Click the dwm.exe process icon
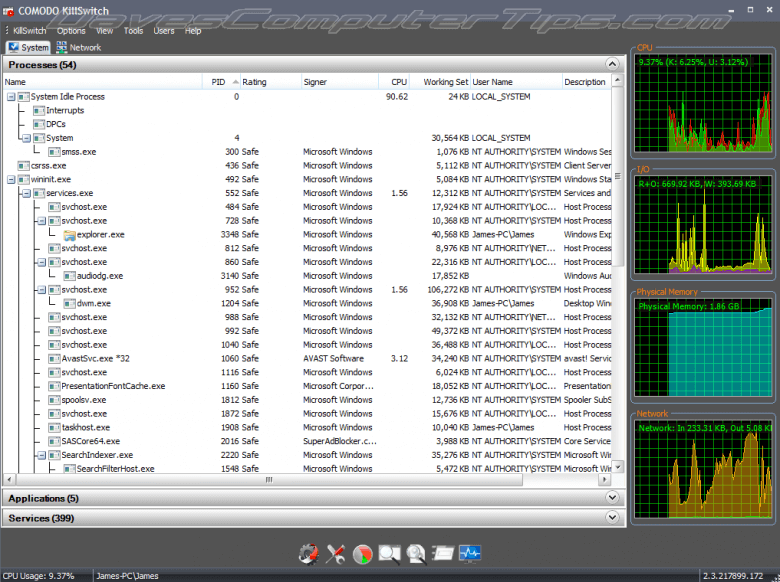The image size is (780, 582). click(69, 303)
